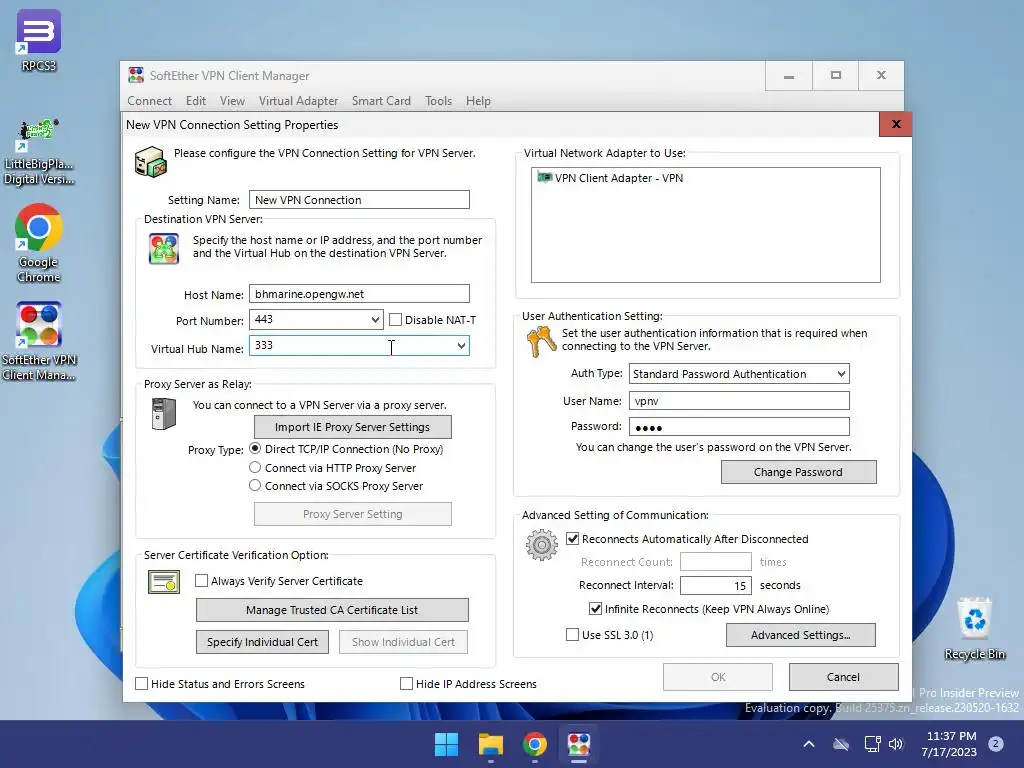The height and width of the screenshot is (768, 1024).
Task: Click the proxy server tower icon
Action: 163,414
